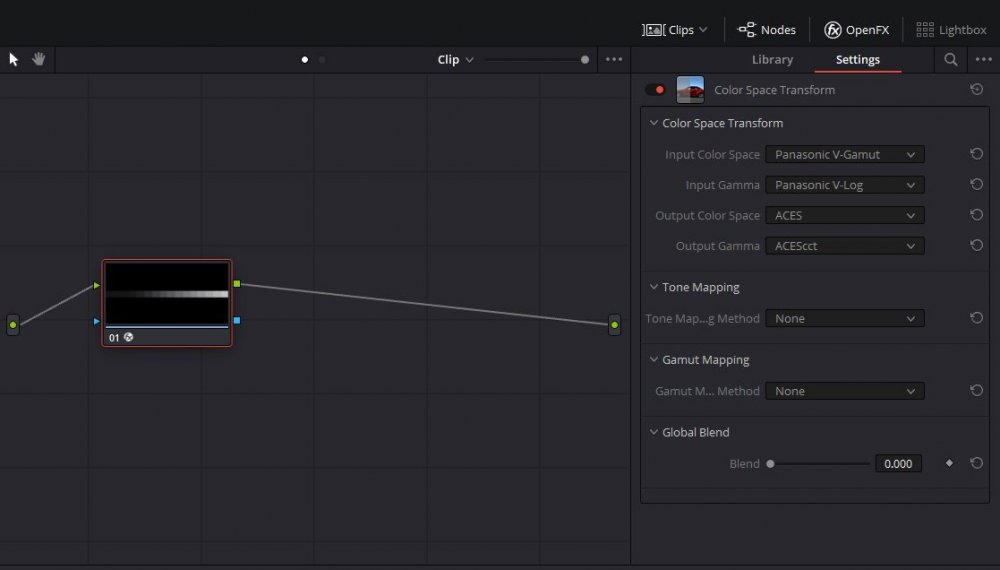This screenshot has height=570, width=1000.
Task: Select the arrow pointer tool
Action: coord(14,59)
